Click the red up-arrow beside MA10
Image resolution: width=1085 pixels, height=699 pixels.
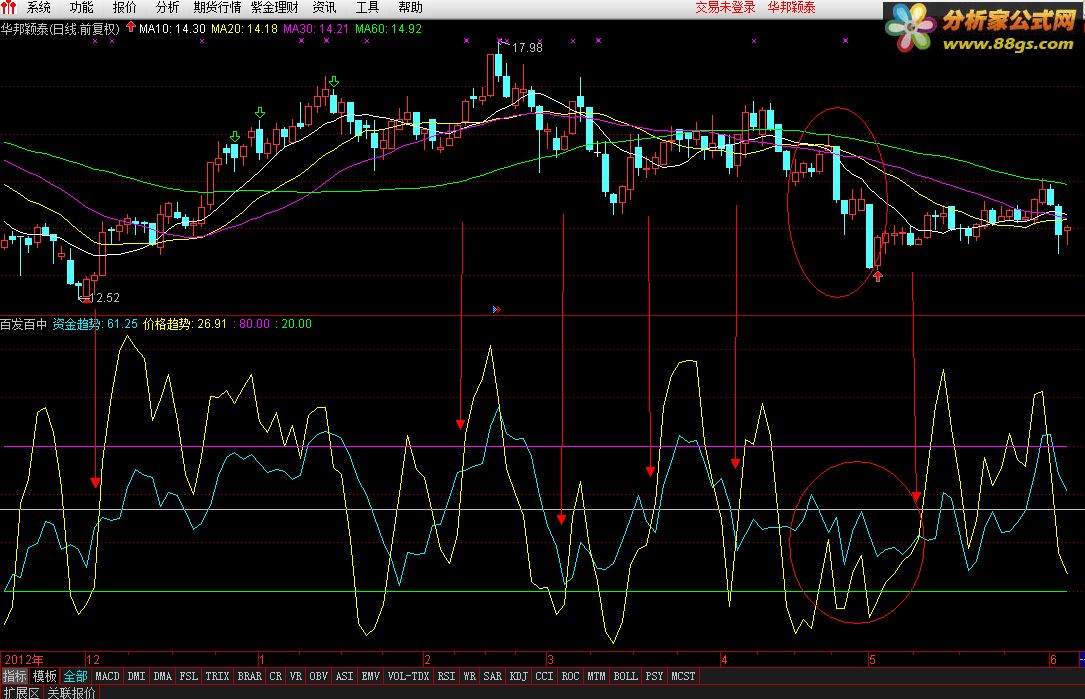coord(130,28)
